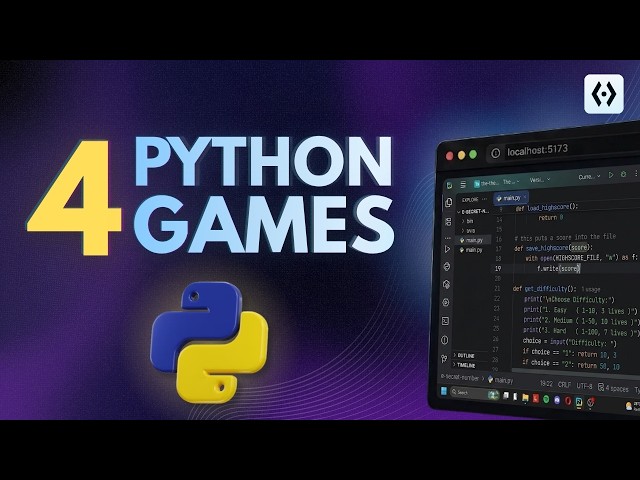
Task: Open the Current file run configuration dropdown
Action: (x=589, y=177)
